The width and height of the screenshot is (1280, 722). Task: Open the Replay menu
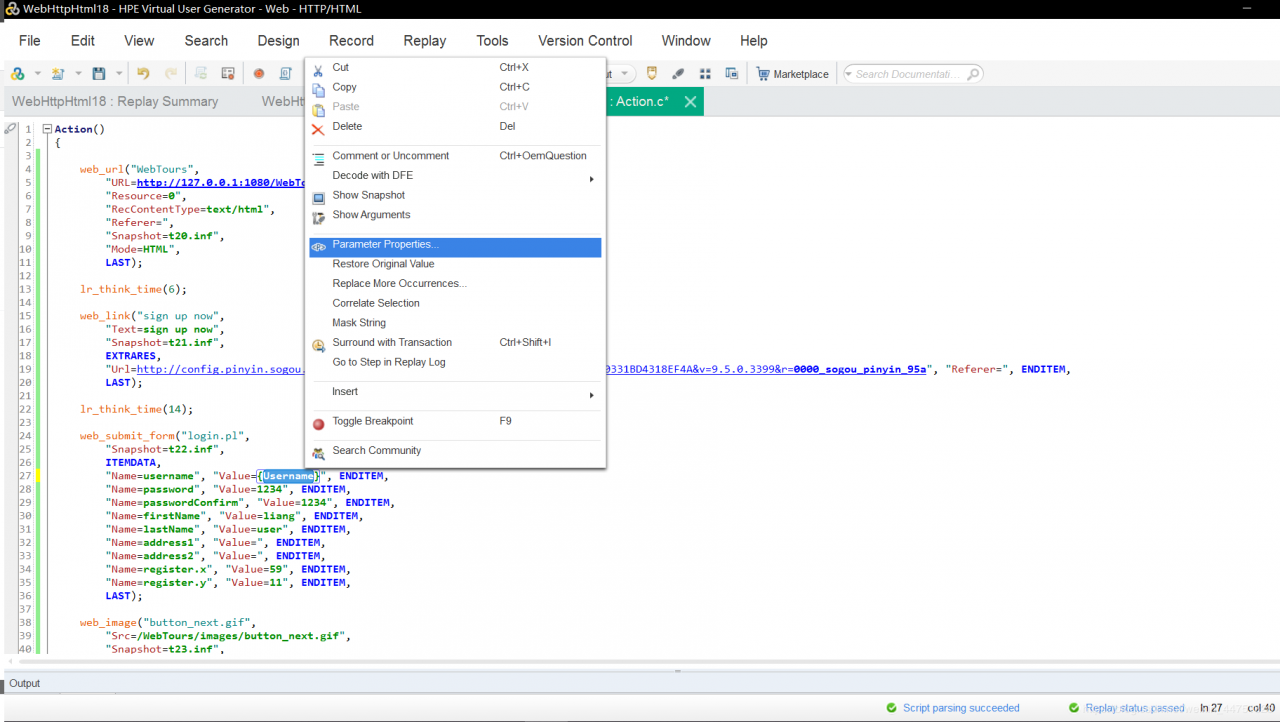coord(425,41)
